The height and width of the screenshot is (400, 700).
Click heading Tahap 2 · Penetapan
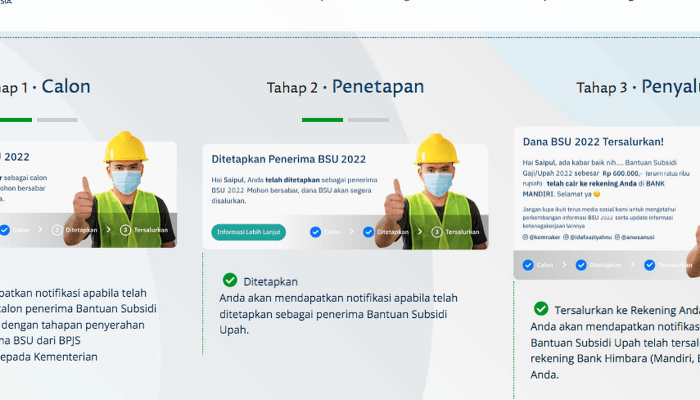pos(345,87)
